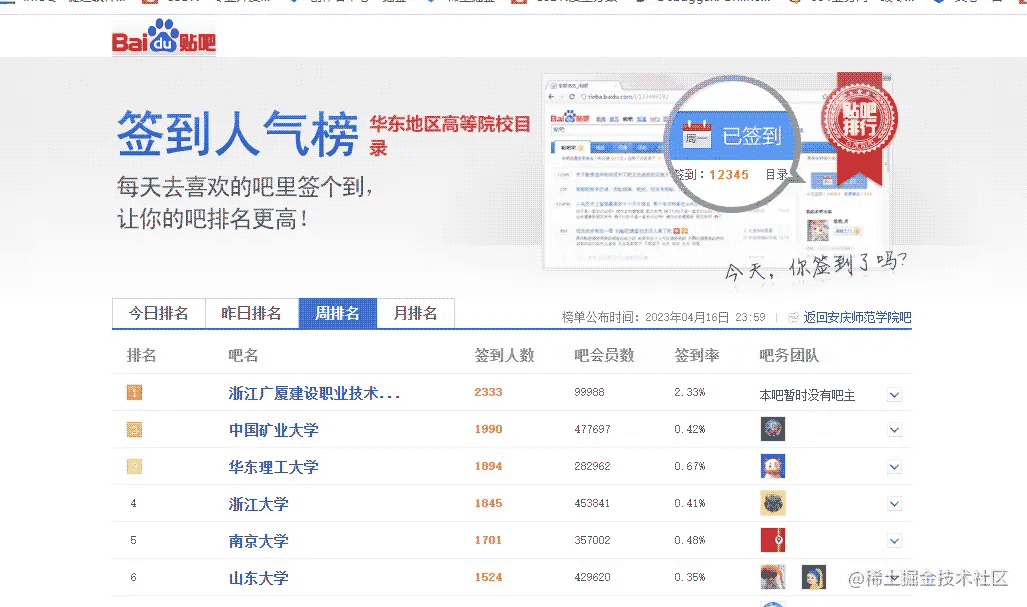Click the 吧务团队 column header
1027x607 pixels.
point(789,355)
